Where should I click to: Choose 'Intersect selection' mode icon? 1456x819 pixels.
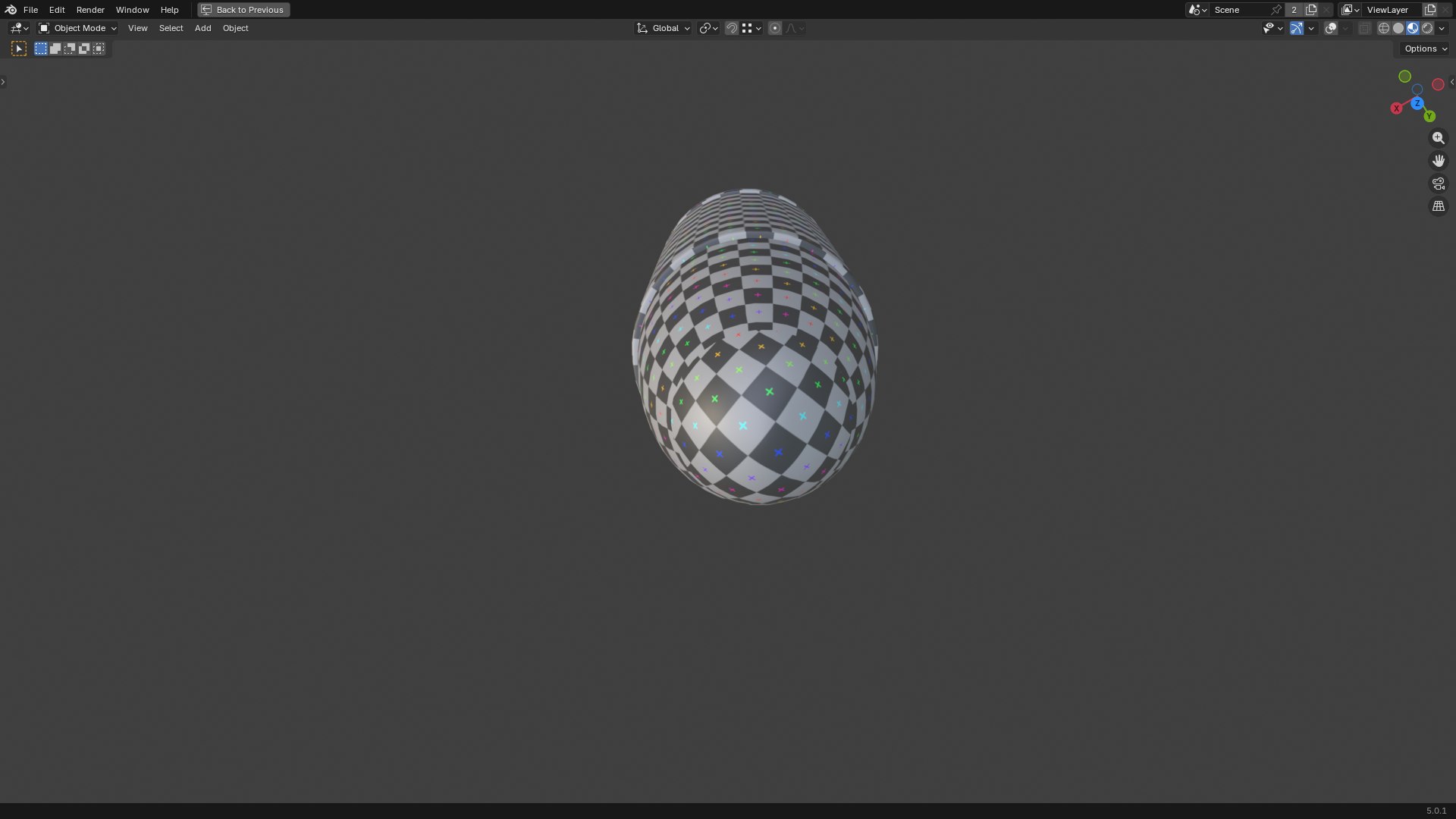[99, 49]
